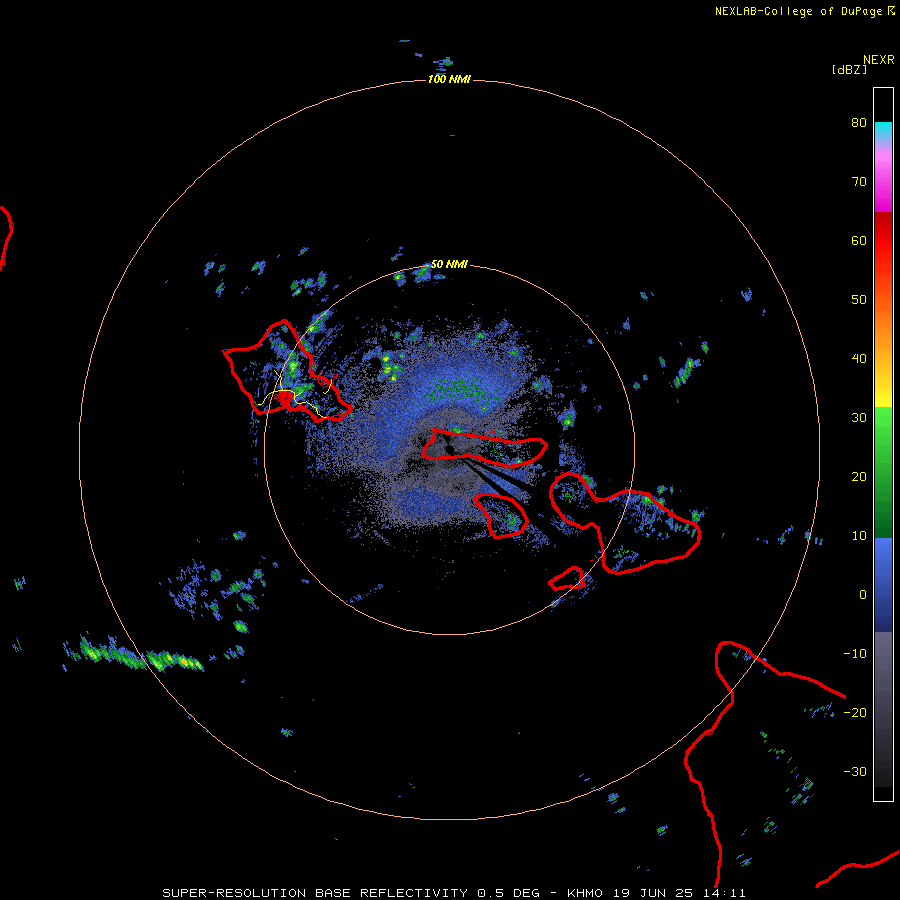The height and width of the screenshot is (900, 900).
Task: Click the -20 value on dBZ scale
Action: coord(855,713)
